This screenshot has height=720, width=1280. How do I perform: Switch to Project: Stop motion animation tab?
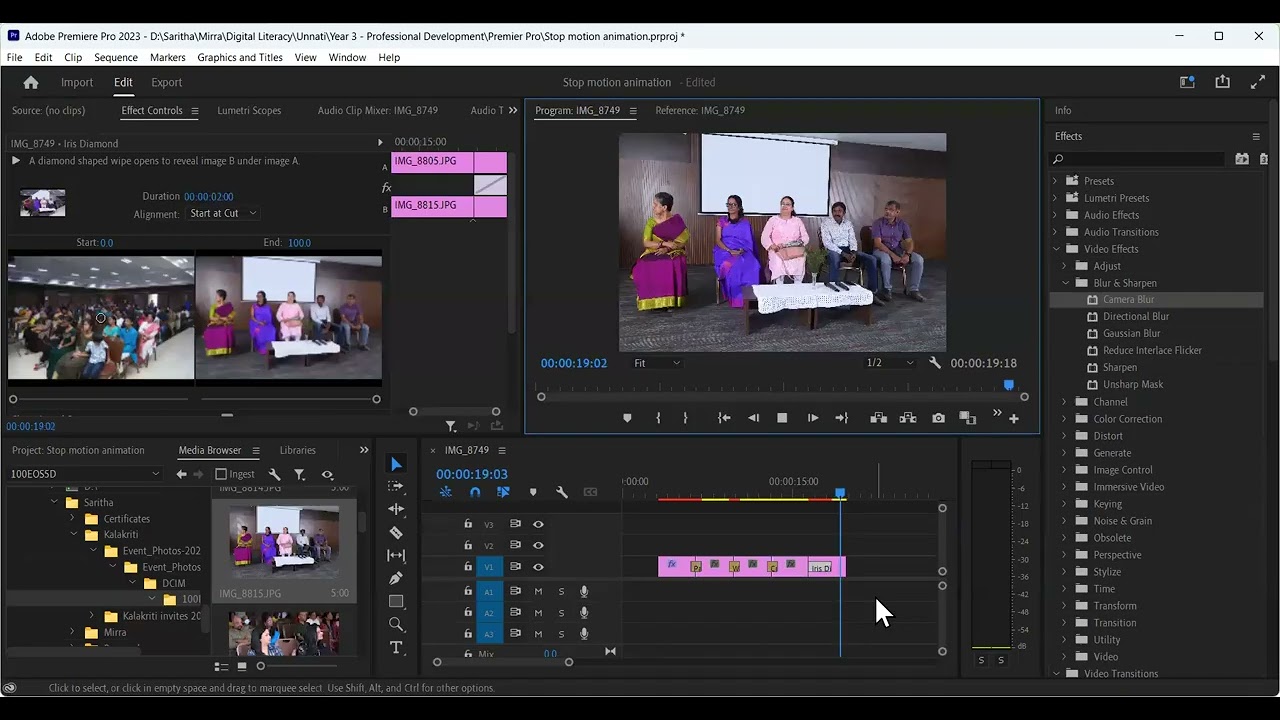coord(78,450)
